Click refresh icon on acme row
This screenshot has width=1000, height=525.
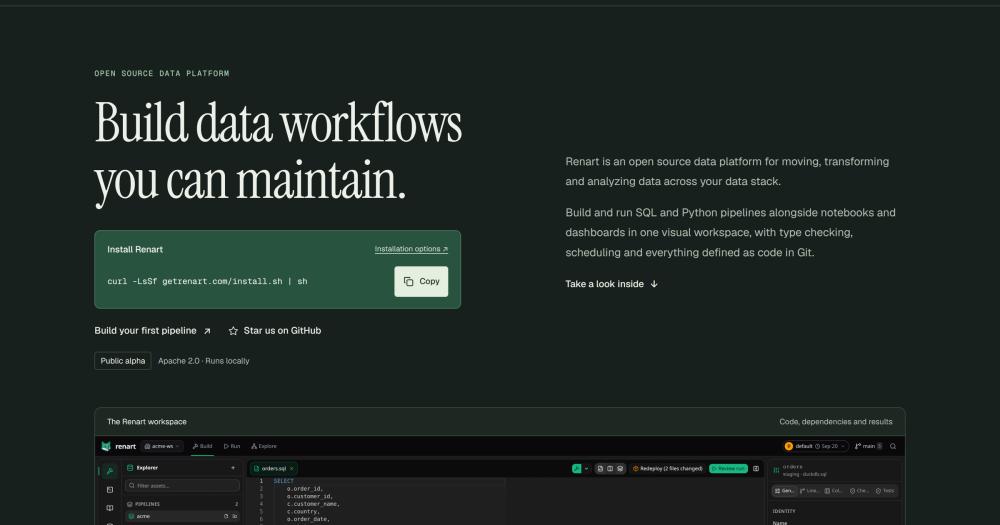point(226,516)
